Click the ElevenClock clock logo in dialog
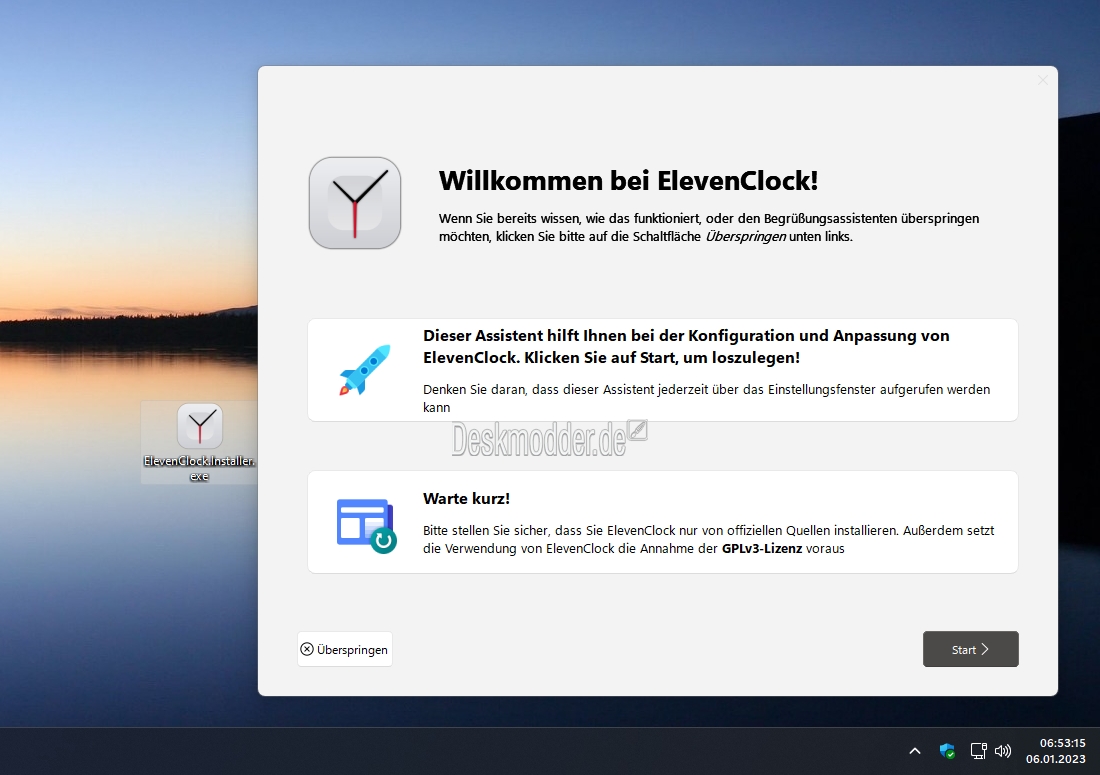1100x775 pixels. 355,203
